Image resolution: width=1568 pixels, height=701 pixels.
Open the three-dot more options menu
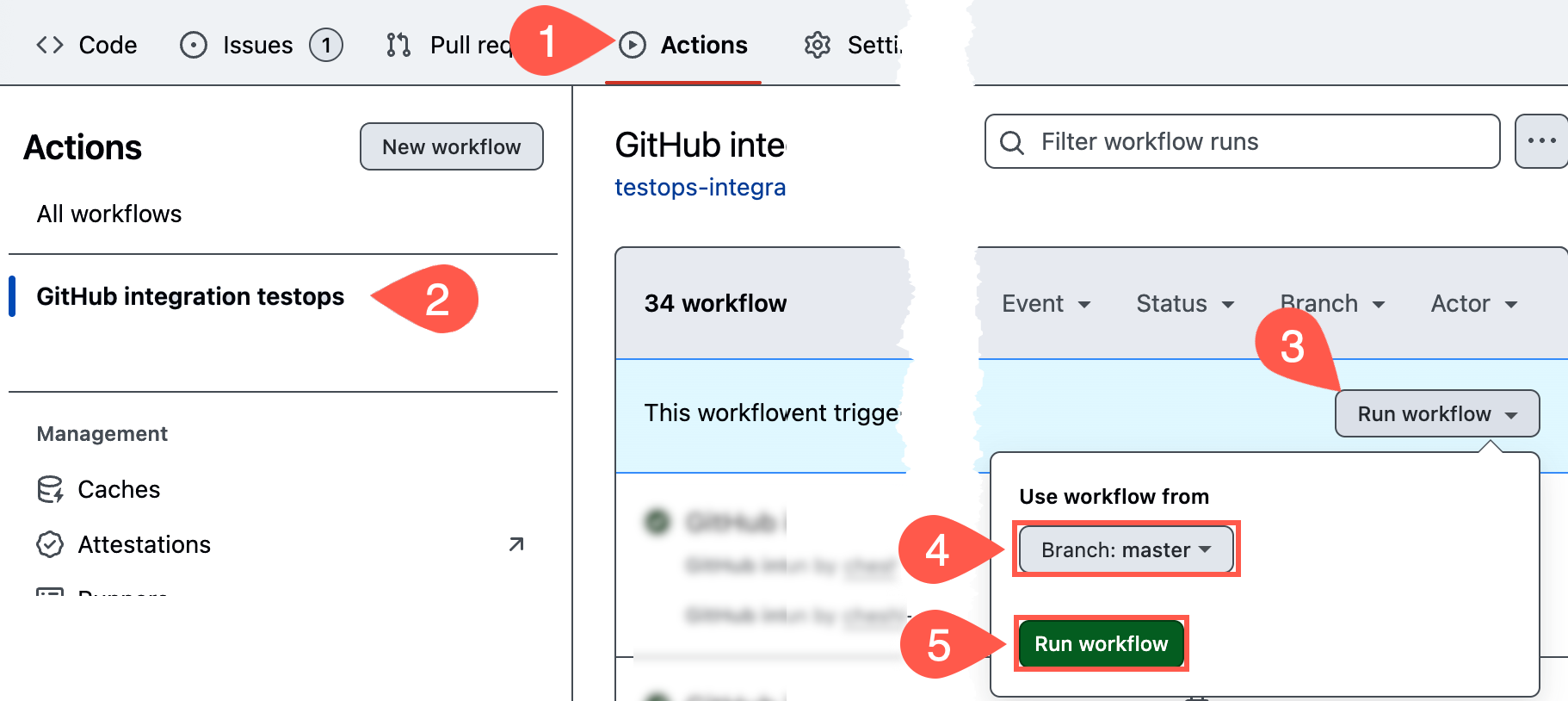click(1540, 141)
